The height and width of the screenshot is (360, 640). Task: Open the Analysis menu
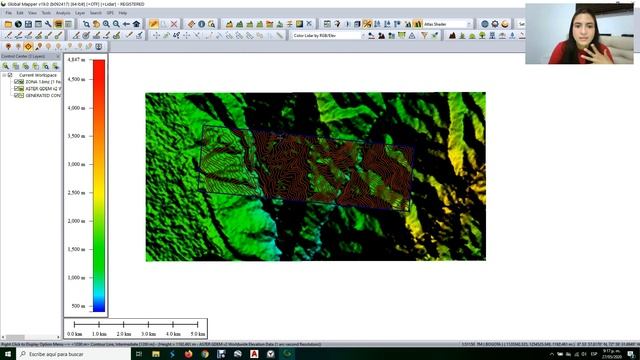click(63, 13)
